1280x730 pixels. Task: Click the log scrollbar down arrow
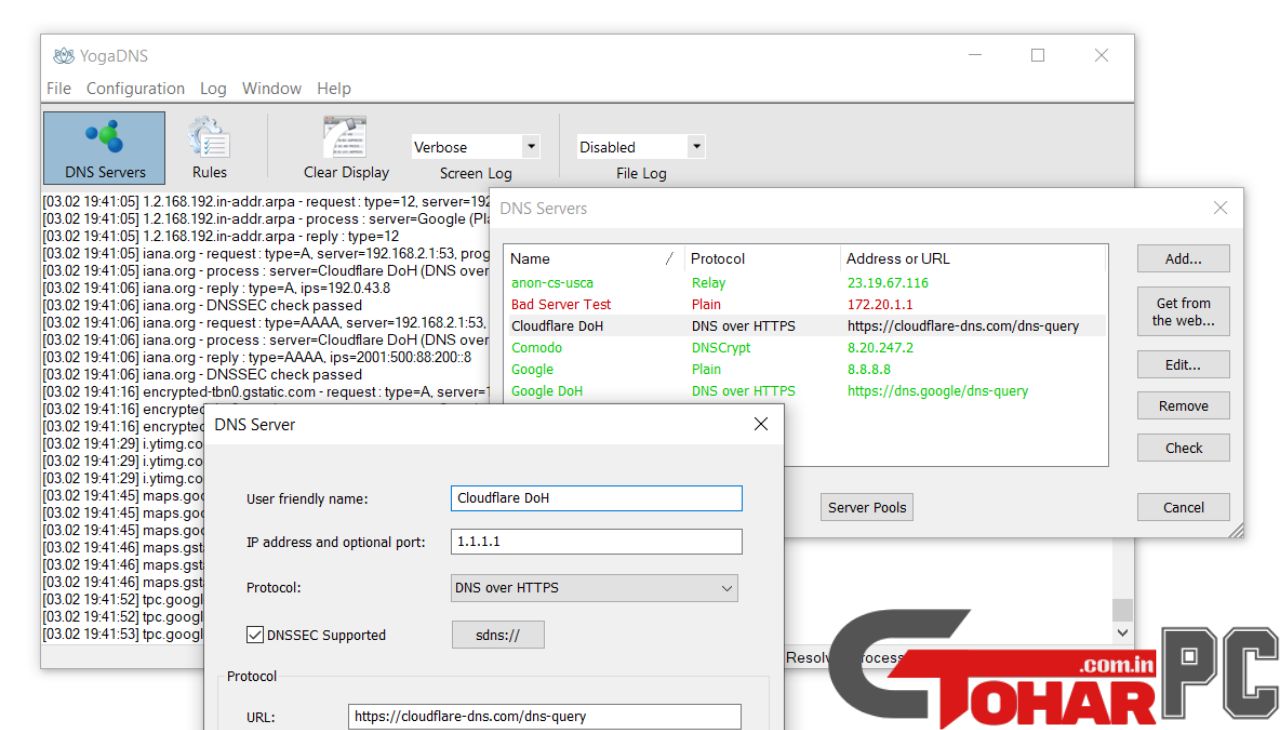click(x=1122, y=632)
